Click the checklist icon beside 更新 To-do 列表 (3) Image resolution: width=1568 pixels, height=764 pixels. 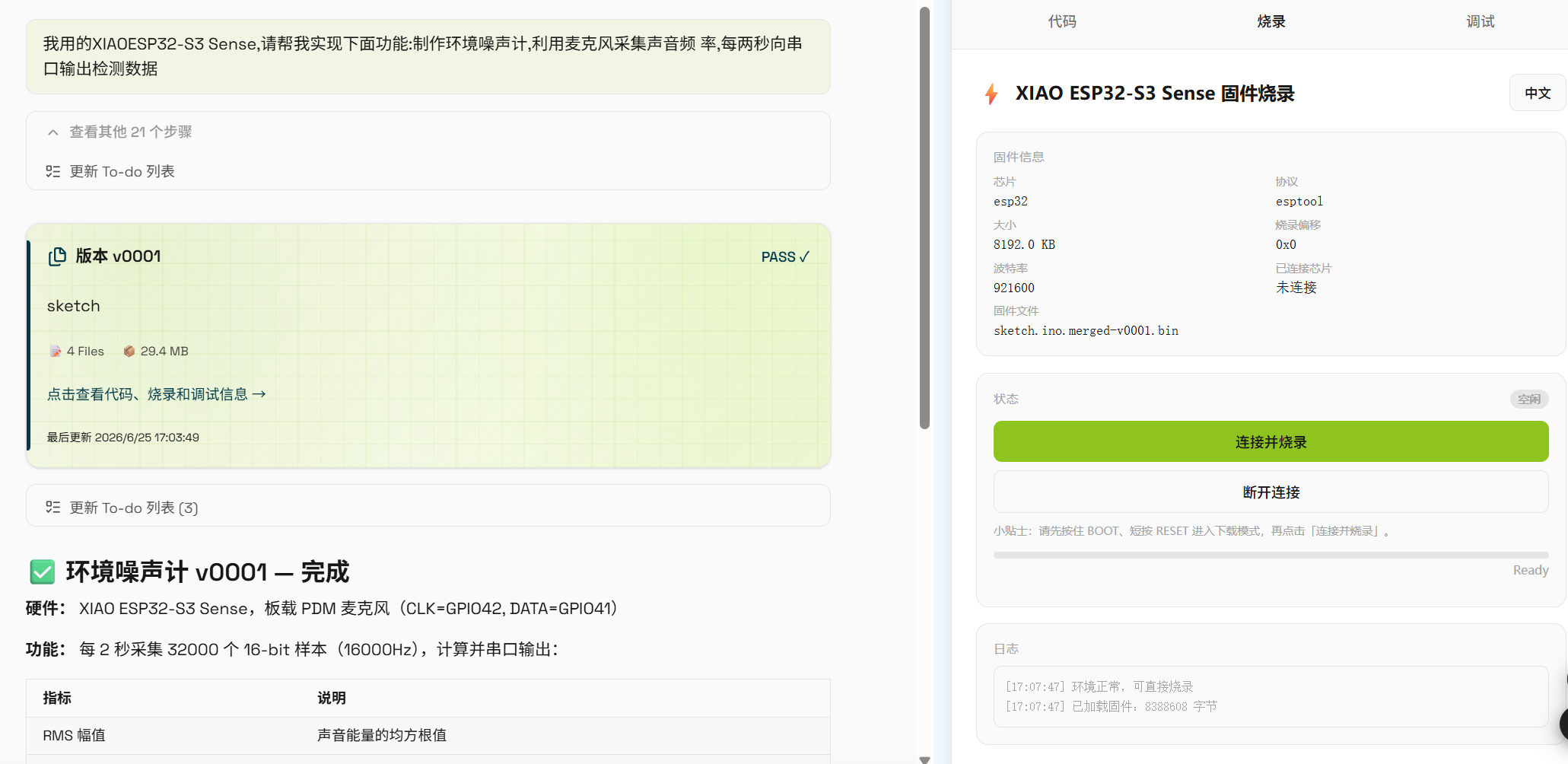pos(52,508)
